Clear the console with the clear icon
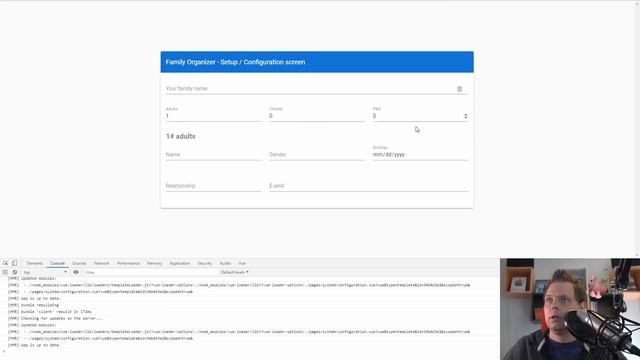 [15, 272]
